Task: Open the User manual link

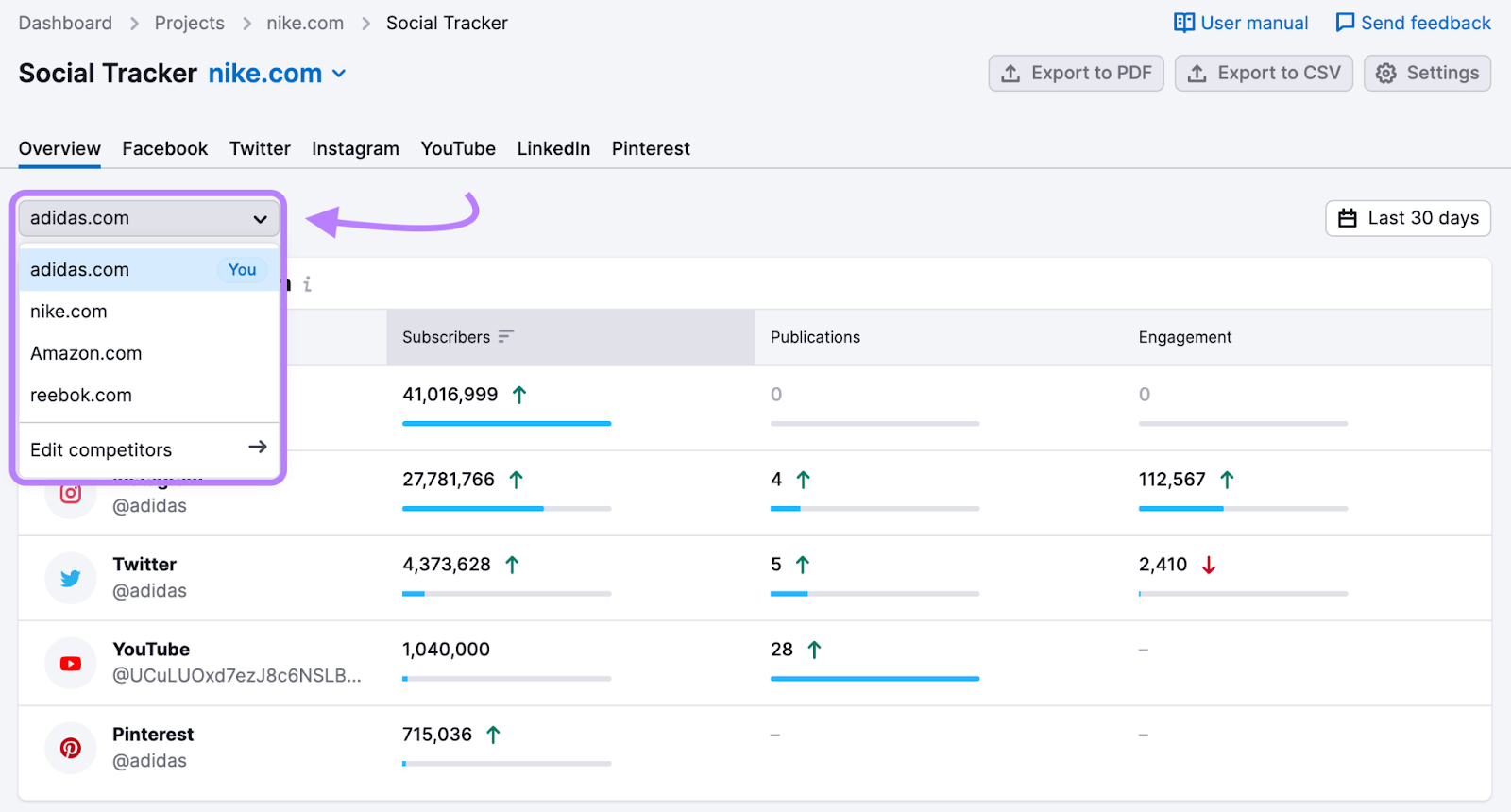Action: [1241, 23]
